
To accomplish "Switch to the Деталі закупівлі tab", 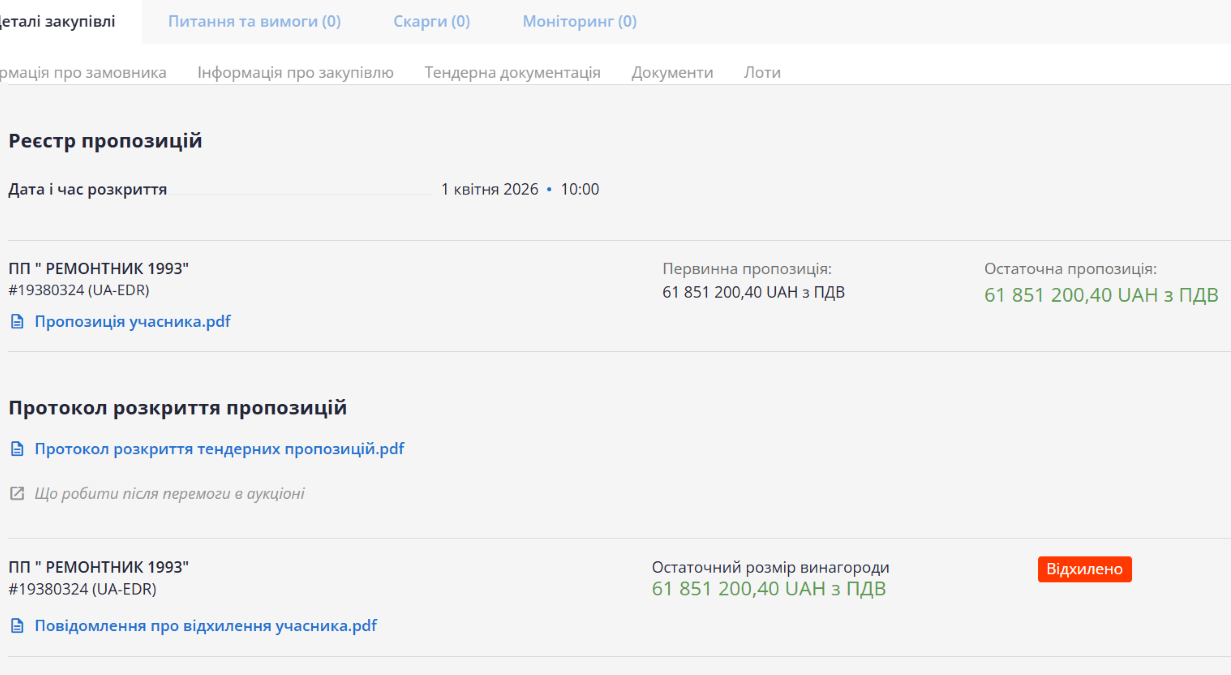I will coord(58,21).
